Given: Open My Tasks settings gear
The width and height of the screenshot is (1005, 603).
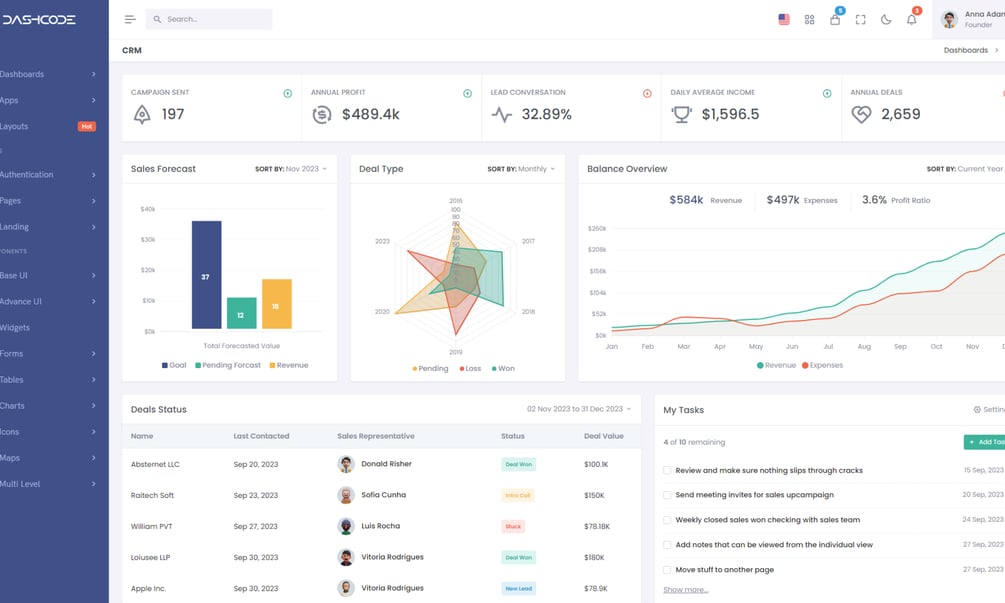Looking at the screenshot, I should (977, 409).
